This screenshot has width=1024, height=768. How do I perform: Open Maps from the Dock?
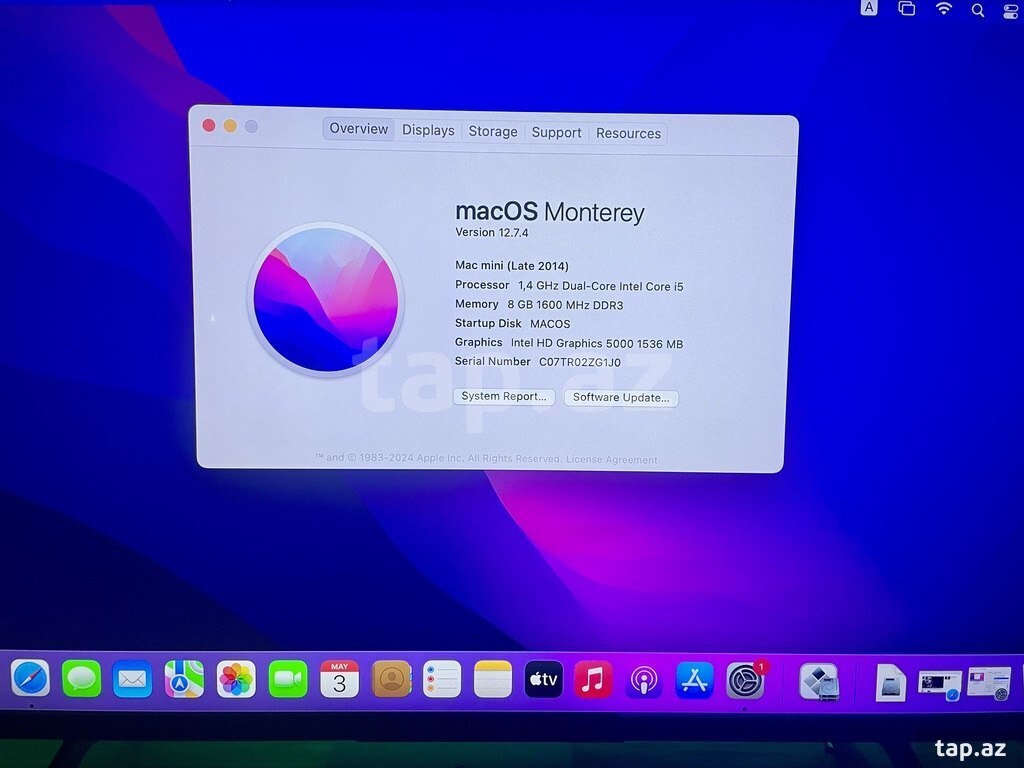(184, 679)
